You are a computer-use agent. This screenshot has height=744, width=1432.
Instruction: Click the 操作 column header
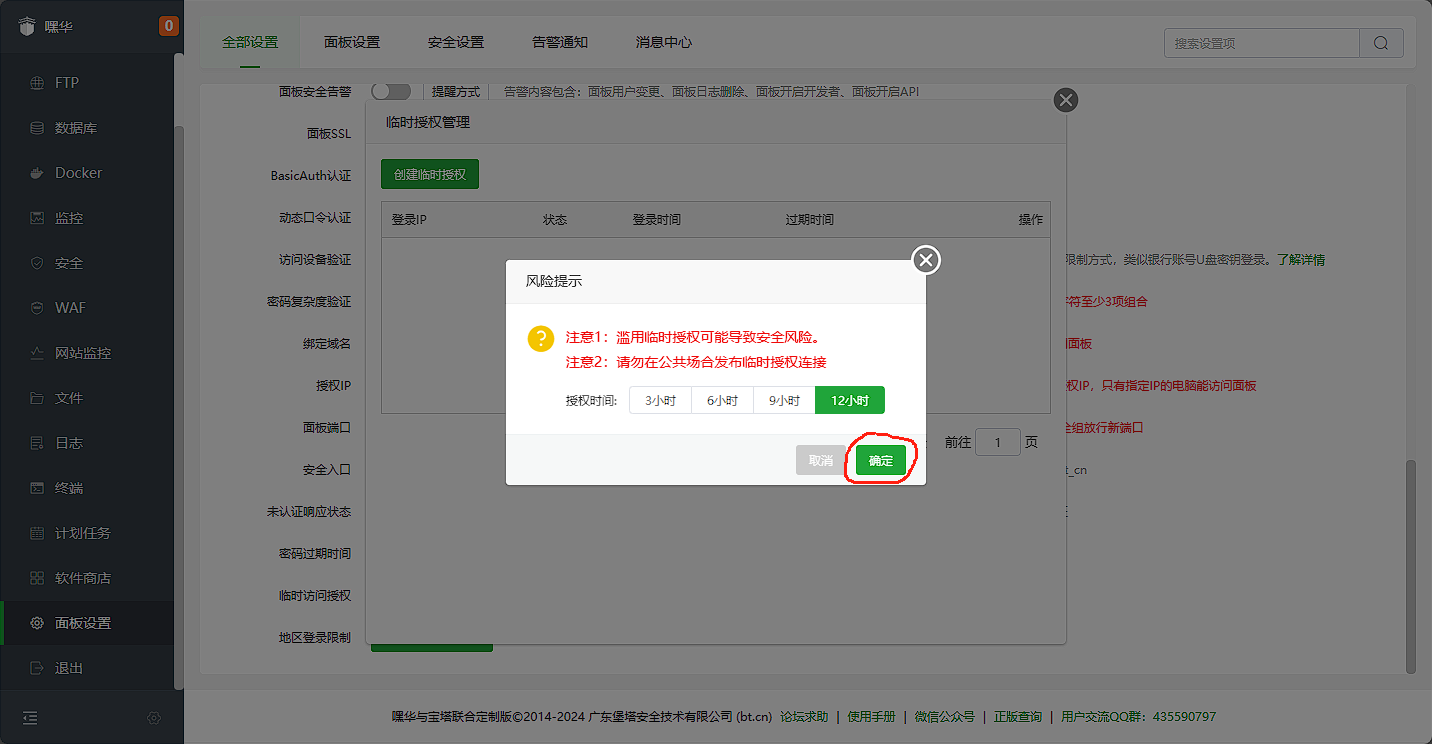click(1031, 220)
